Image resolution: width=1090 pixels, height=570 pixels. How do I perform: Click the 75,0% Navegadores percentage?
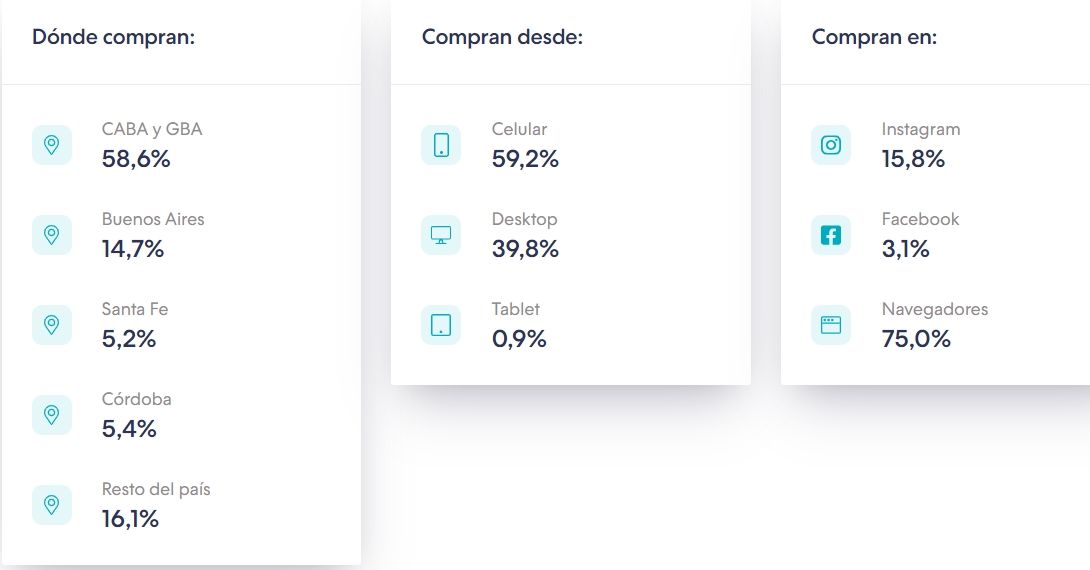[916, 339]
